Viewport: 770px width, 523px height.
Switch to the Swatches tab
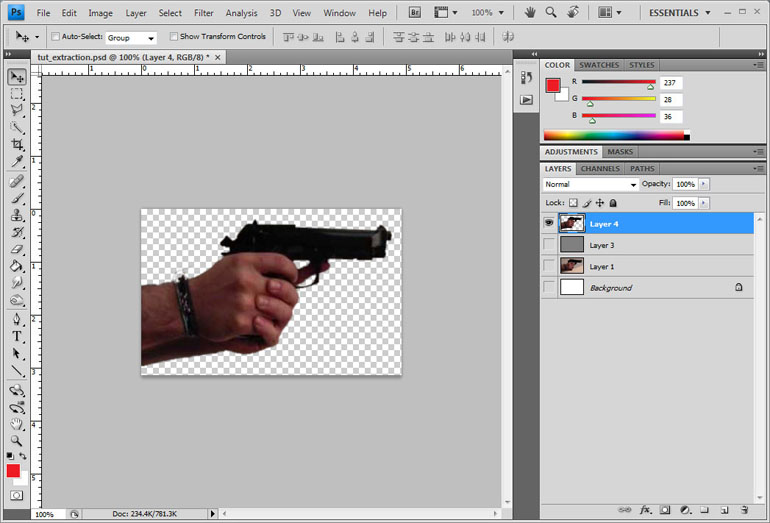tap(599, 65)
